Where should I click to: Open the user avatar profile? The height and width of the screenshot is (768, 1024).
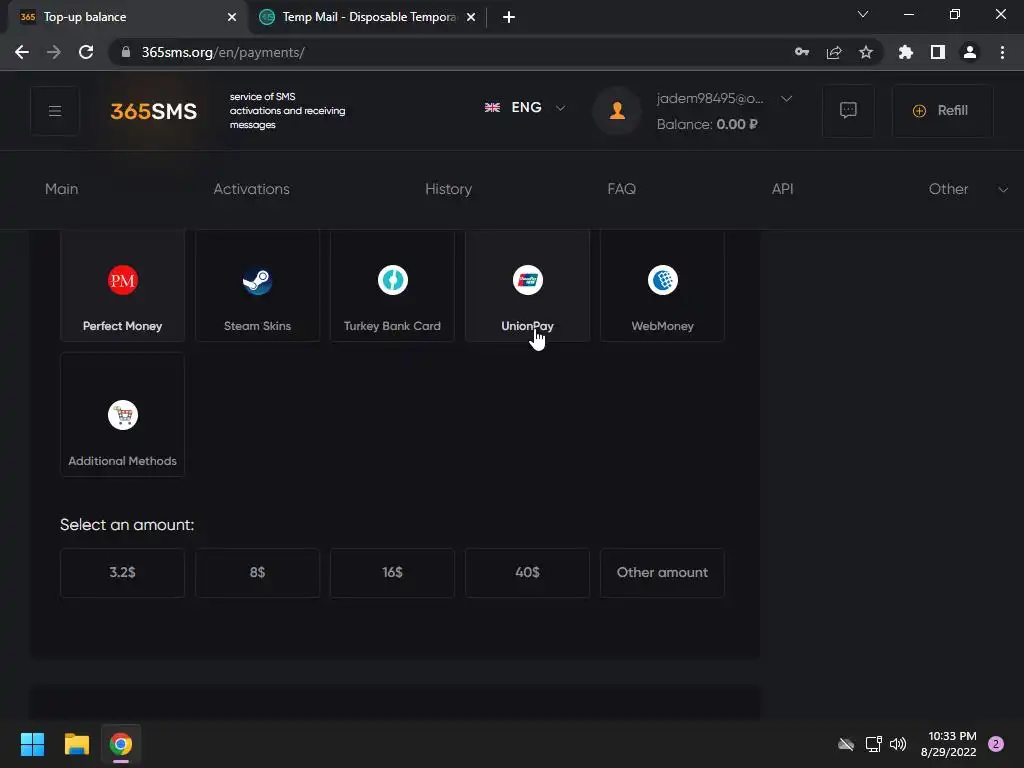(617, 111)
